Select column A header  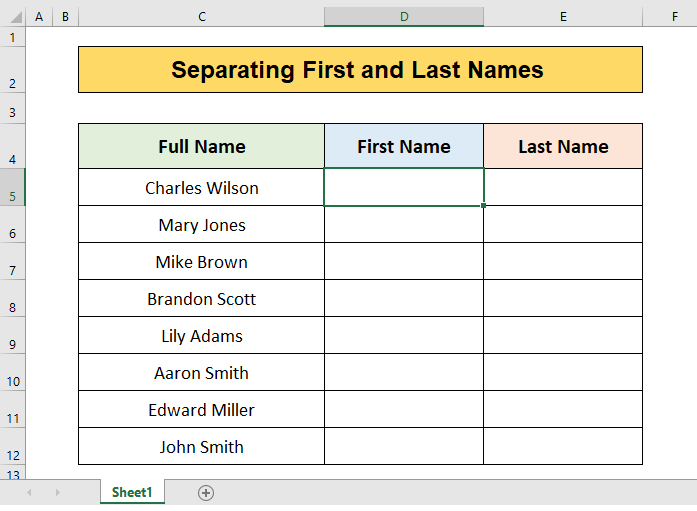pyautogui.click(x=38, y=17)
